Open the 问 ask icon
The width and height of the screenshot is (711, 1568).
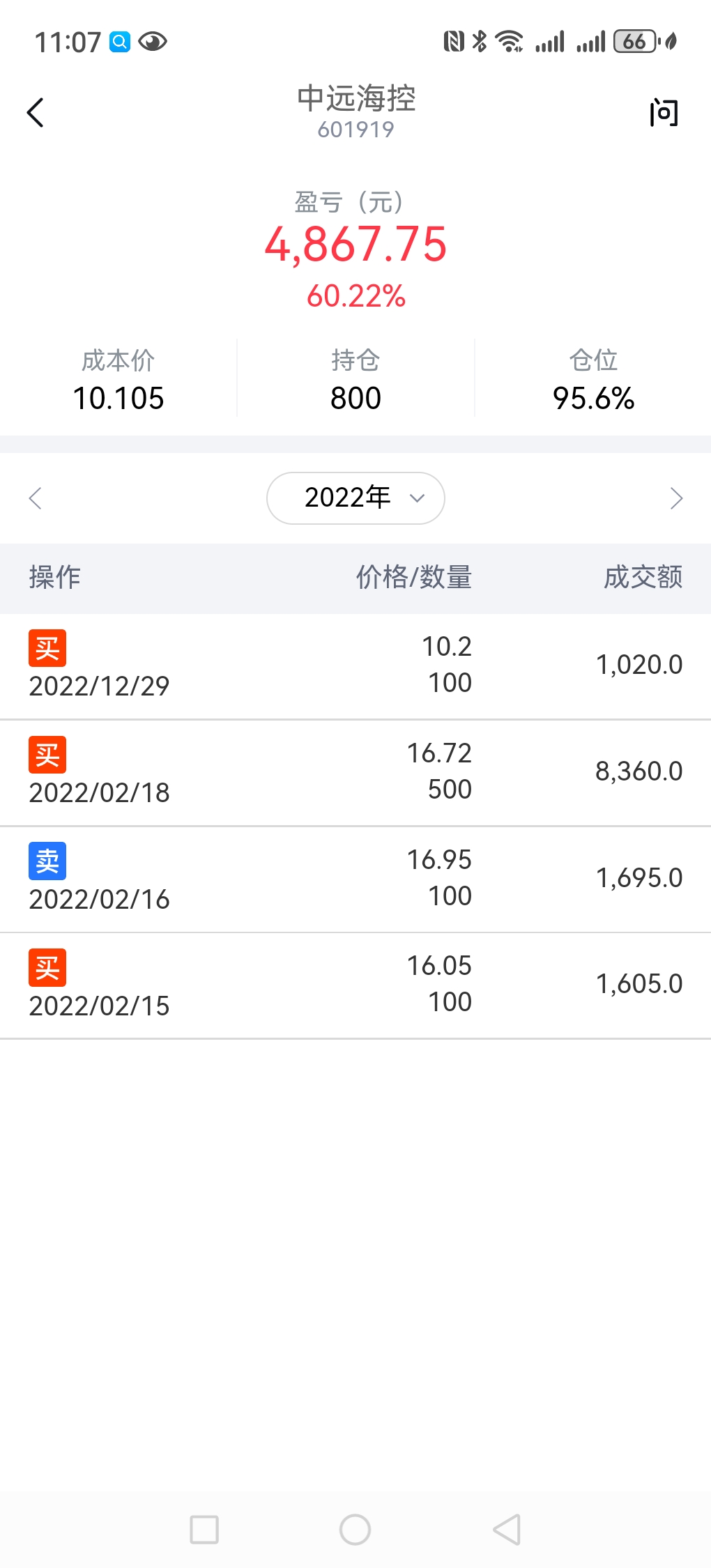pyautogui.click(x=663, y=112)
